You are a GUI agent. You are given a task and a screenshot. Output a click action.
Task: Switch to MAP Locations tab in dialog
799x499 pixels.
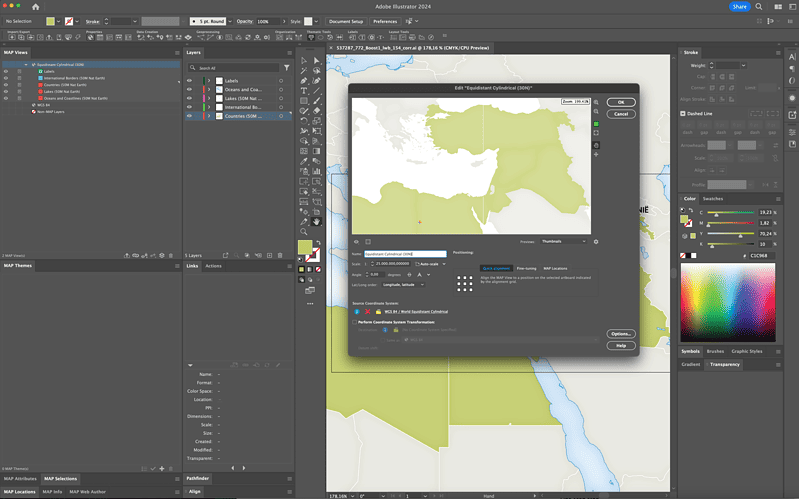555,269
